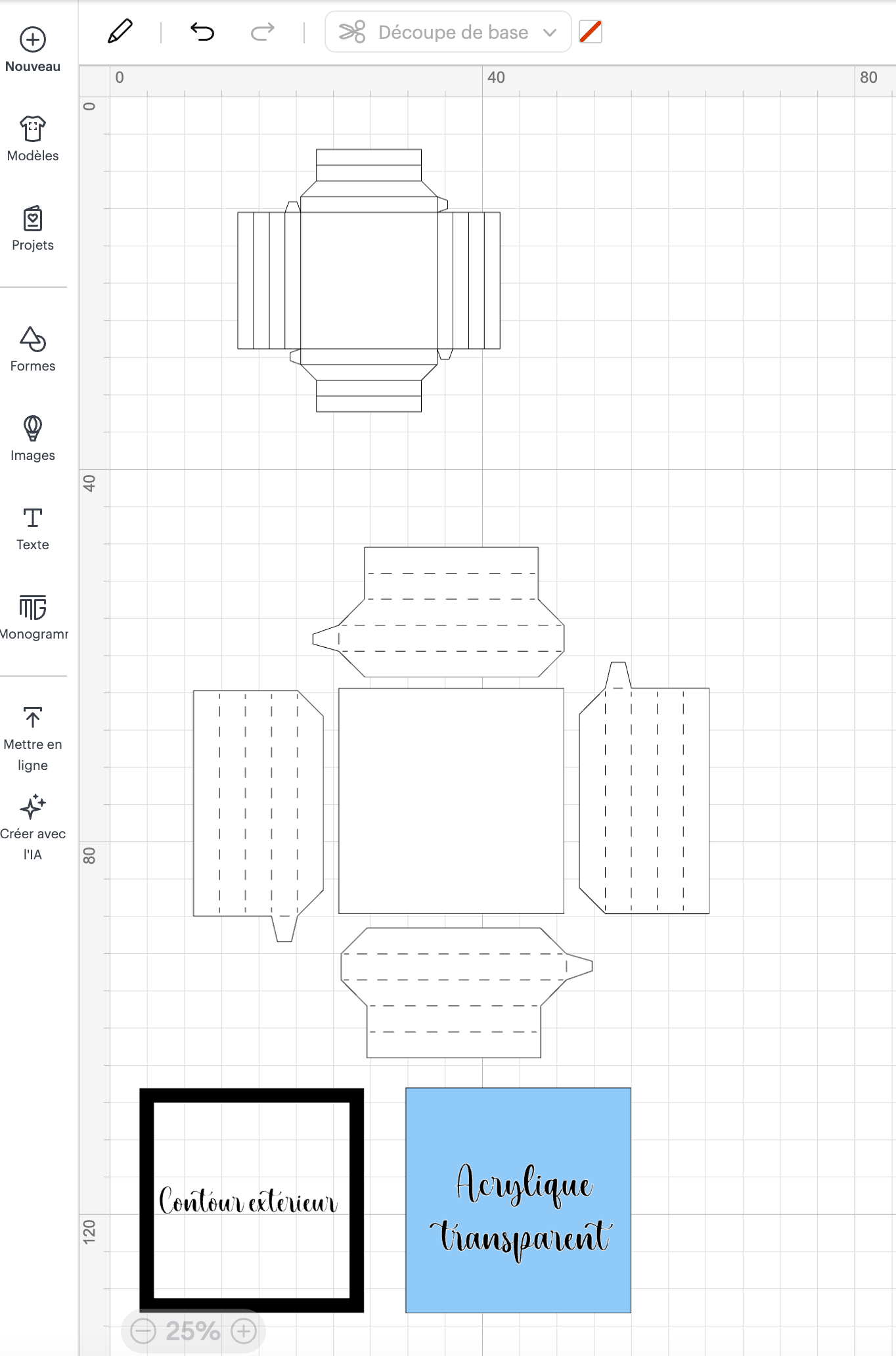Open Créer avec l'IA sparkle tool
The width and height of the screenshot is (896, 1356).
click(33, 807)
